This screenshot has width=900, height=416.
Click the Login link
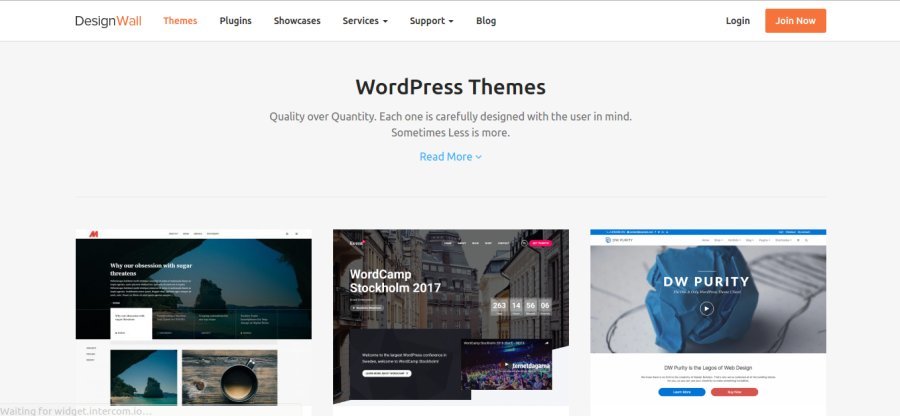click(738, 21)
